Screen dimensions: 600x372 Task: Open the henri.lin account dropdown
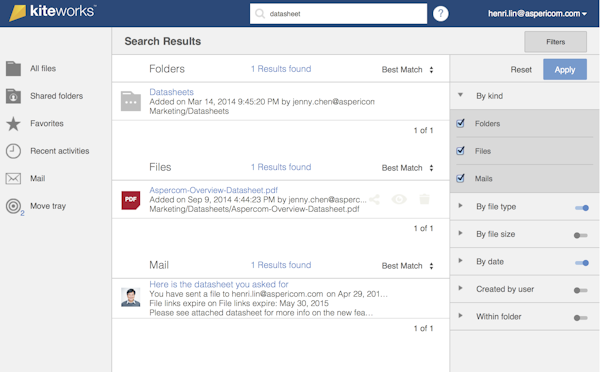click(537, 14)
